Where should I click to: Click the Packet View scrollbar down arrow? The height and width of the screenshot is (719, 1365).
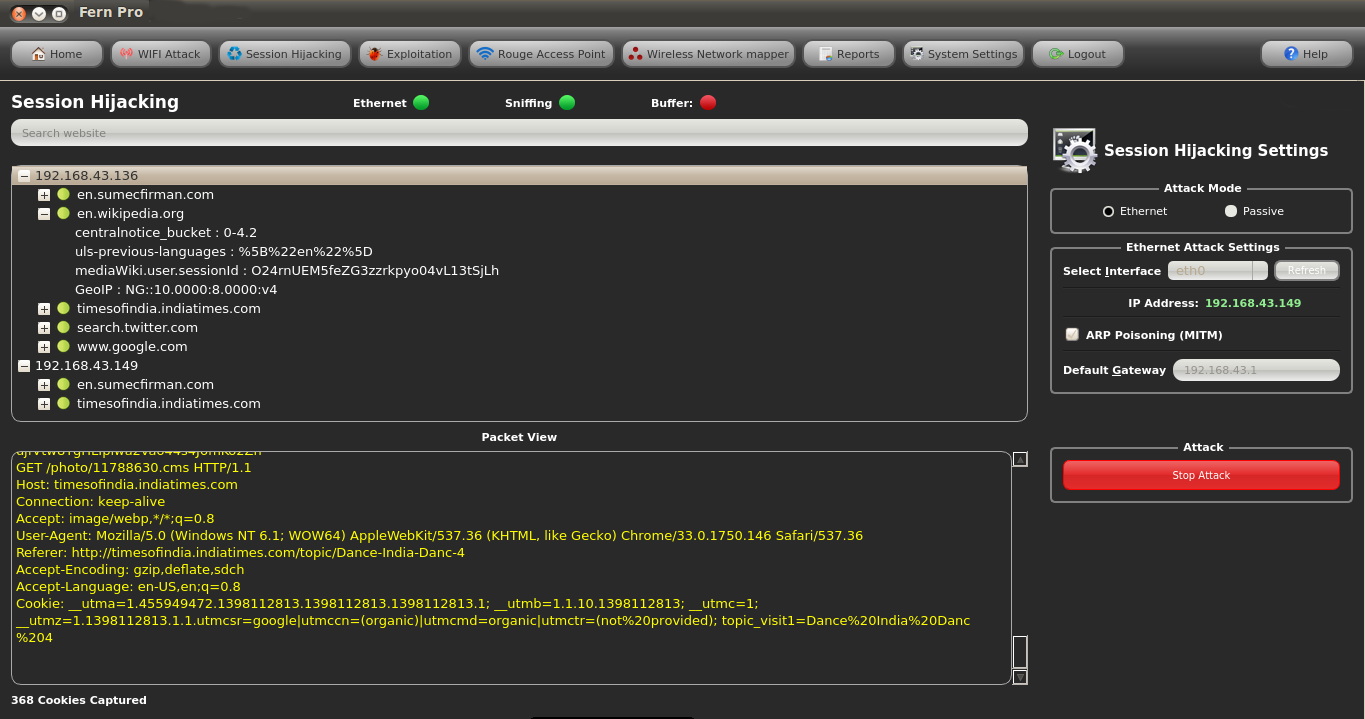(1020, 677)
